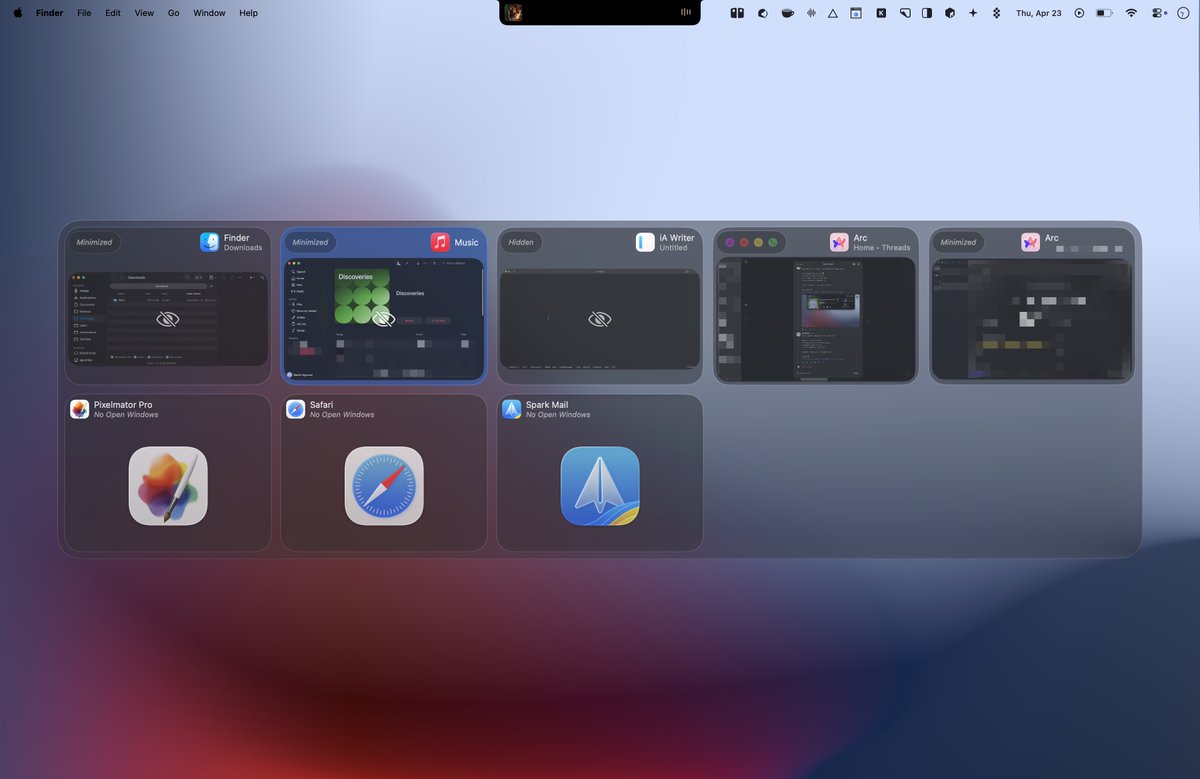Viewport: 1200px width, 779px height.
Task: Open the Go menu
Action: click(x=174, y=13)
